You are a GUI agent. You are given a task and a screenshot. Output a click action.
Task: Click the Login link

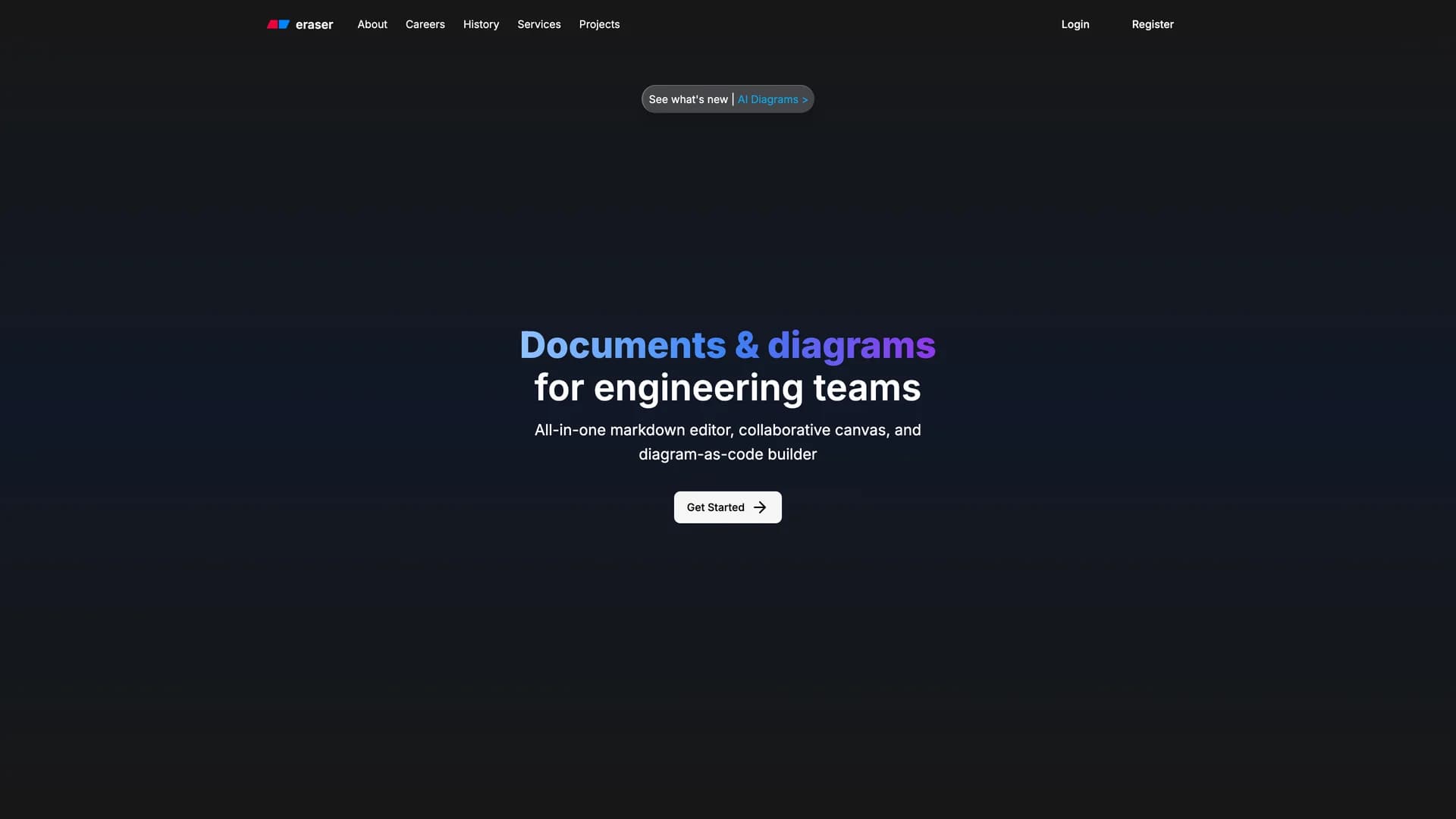pos(1075,24)
